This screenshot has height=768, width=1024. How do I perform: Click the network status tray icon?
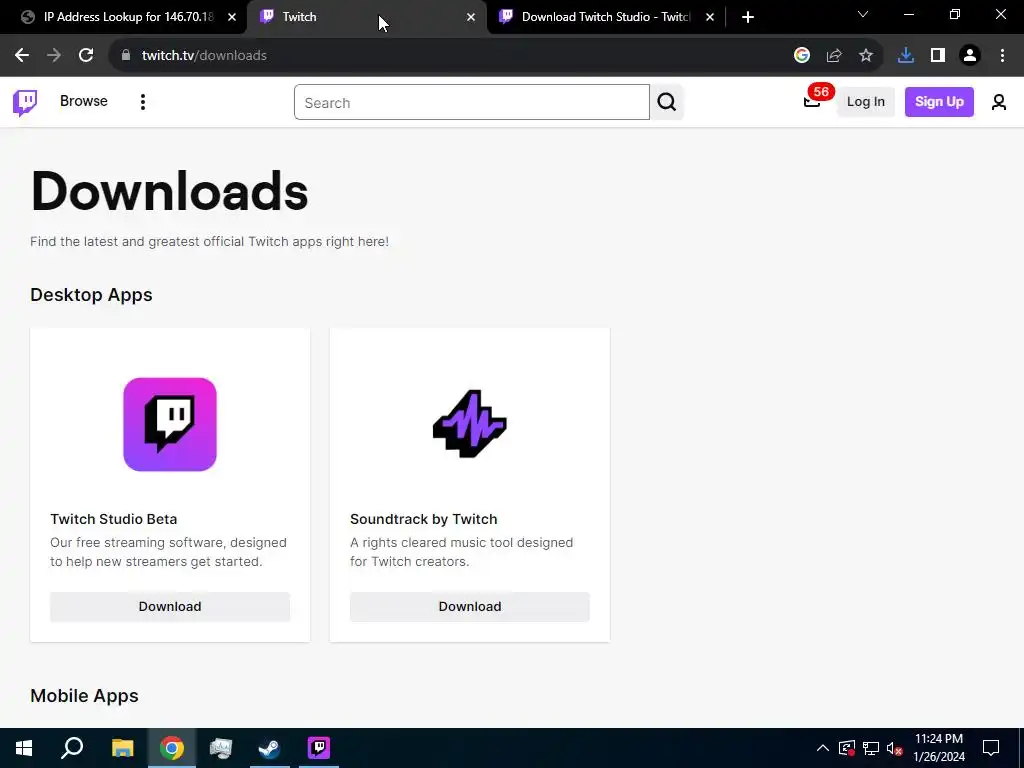coord(871,748)
